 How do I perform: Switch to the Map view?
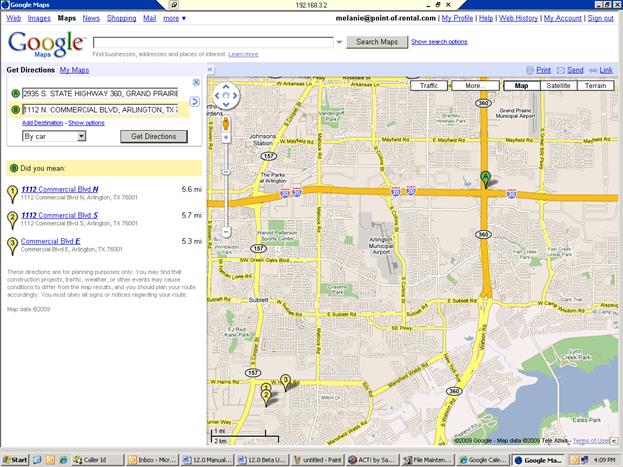pos(521,85)
